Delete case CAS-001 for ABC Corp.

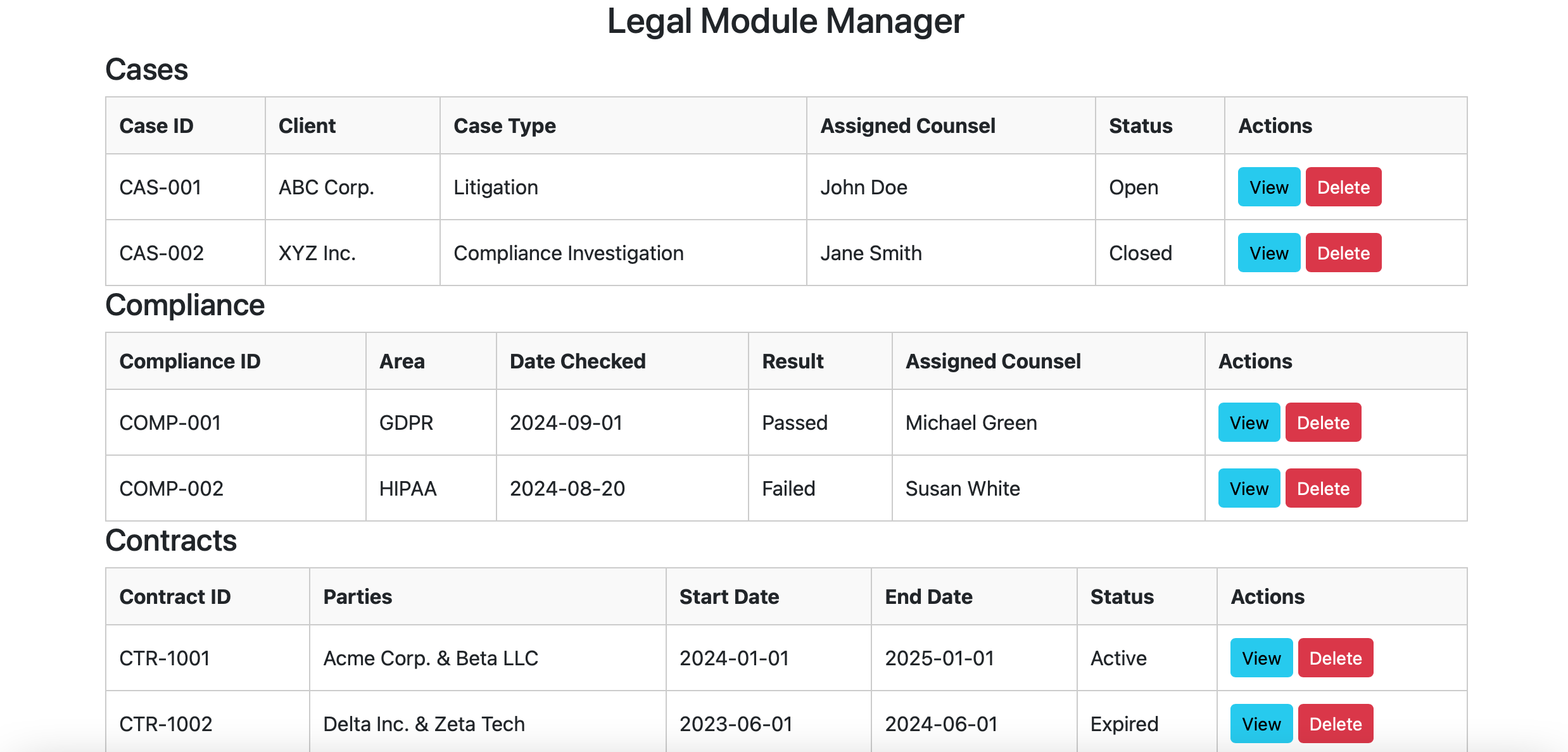point(1343,187)
